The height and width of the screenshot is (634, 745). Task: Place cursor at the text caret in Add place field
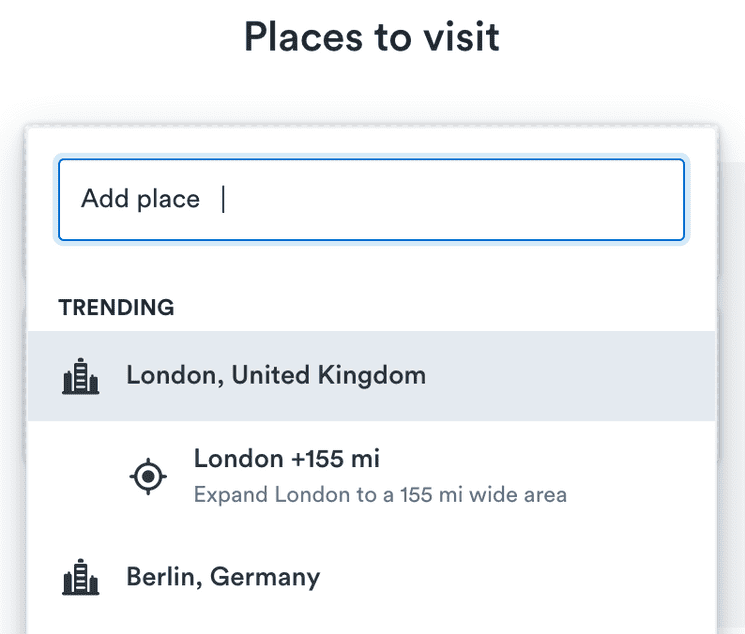tap(224, 200)
